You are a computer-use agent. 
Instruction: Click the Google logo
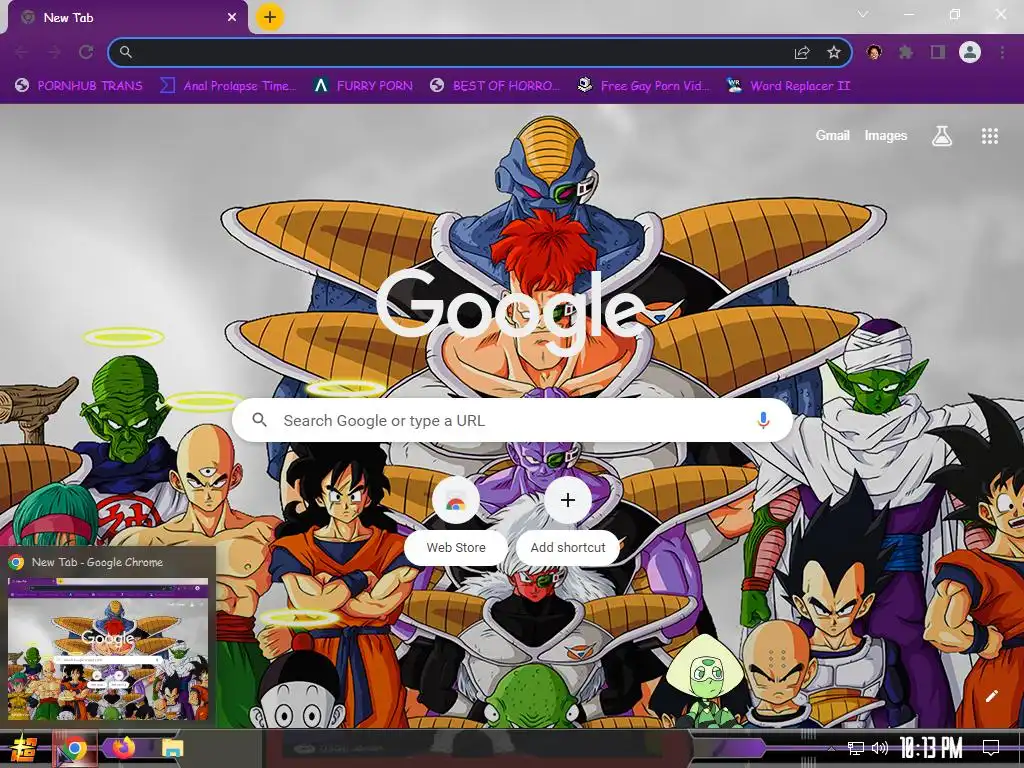tap(511, 313)
